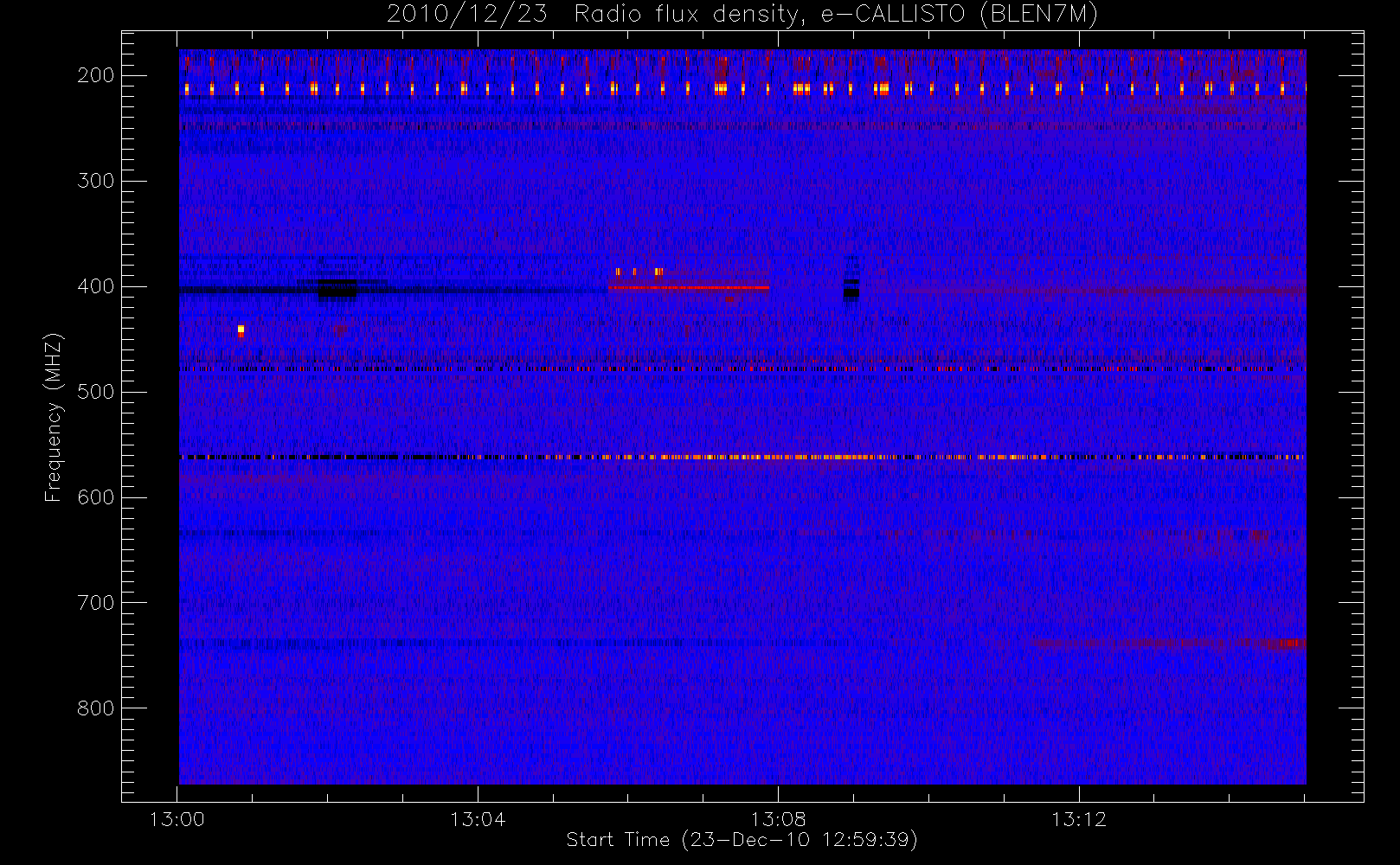Click the red patch near 740 MHz at the right edge

(1279, 644)
